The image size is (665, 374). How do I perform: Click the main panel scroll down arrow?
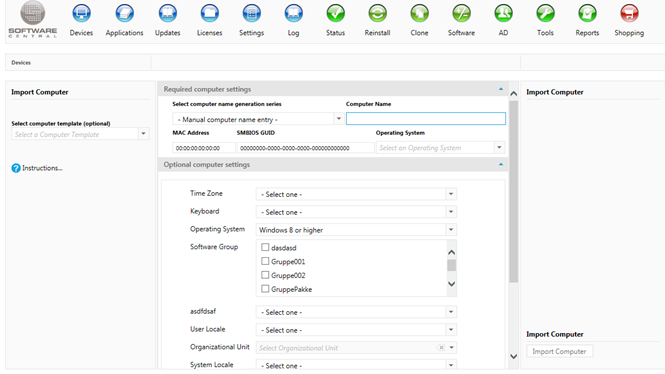(x=514, y=356)
